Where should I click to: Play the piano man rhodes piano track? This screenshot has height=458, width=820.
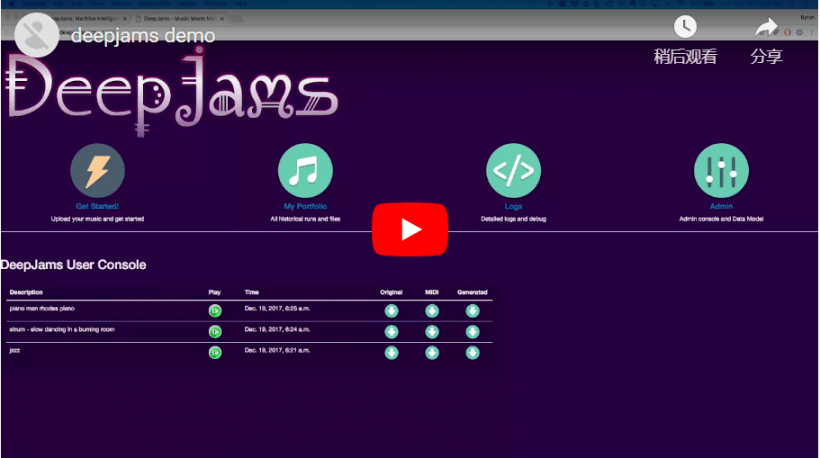point(215,311)
